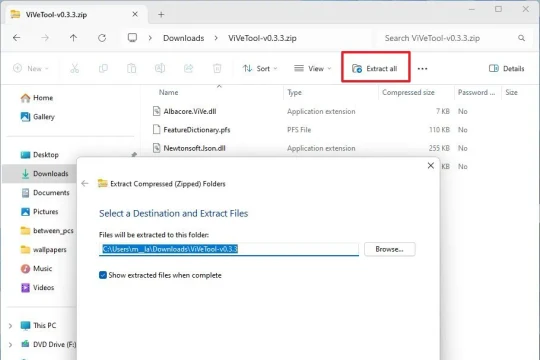The height and width of the screenshot is (360, 540).
Task: Click the Back navigation arrow in File Explorer
Action: point(17,38)
